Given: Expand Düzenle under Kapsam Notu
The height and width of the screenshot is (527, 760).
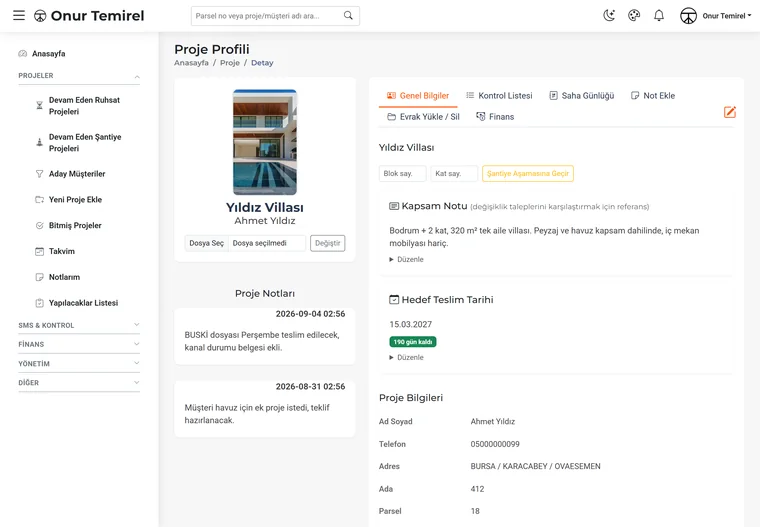Looking at the screenshot, I should click(407, 259).
